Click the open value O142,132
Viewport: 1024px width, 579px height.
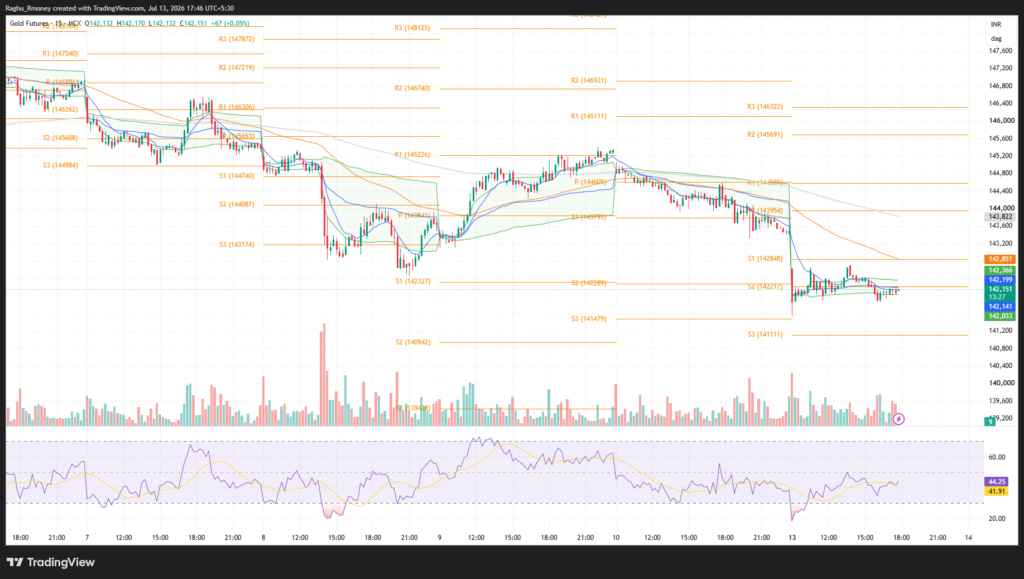click(x=99, y=23)
